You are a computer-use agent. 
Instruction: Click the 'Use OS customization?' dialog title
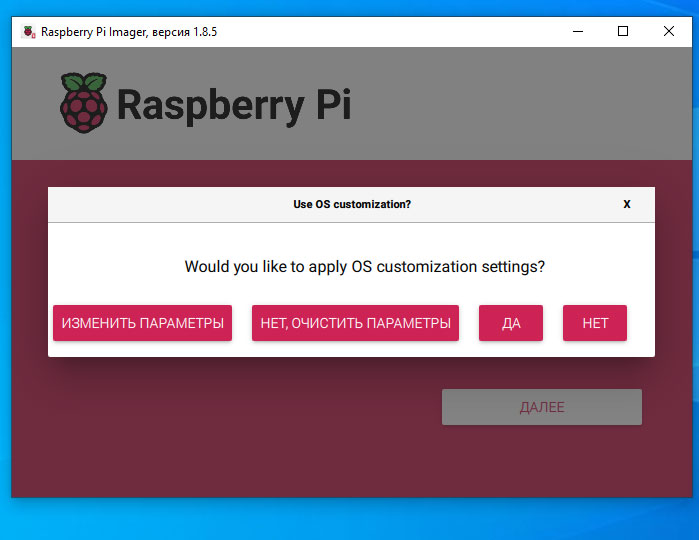tap(352, 204)
